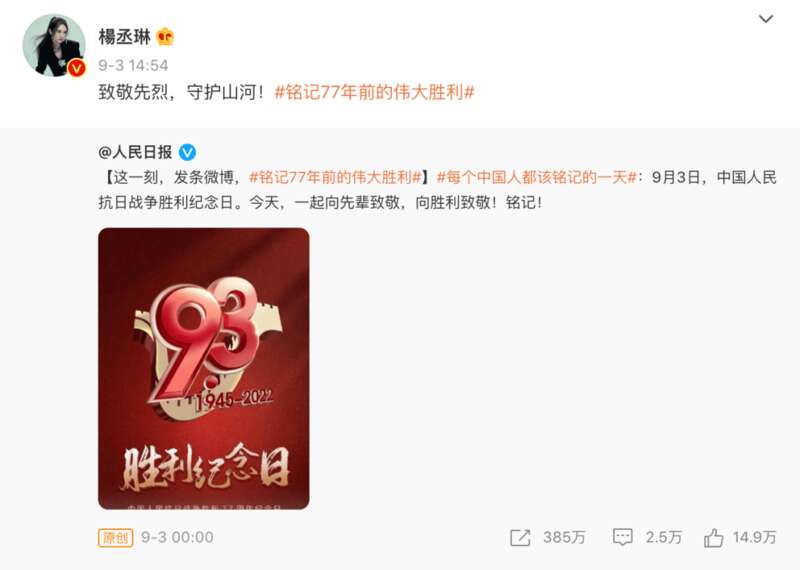Click the repost share icon
Viewport: 800px width, 570px height.
(x=520, y=537)
